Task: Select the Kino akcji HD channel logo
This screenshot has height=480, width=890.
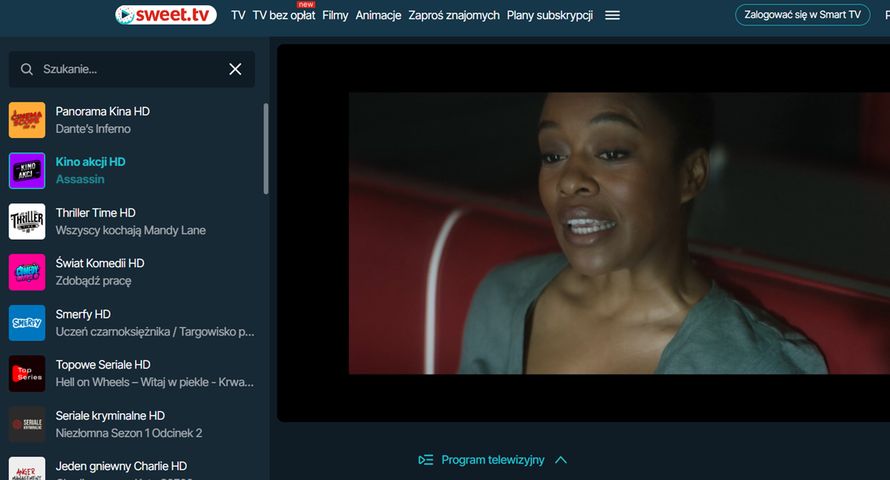Action: click(27, 170)
